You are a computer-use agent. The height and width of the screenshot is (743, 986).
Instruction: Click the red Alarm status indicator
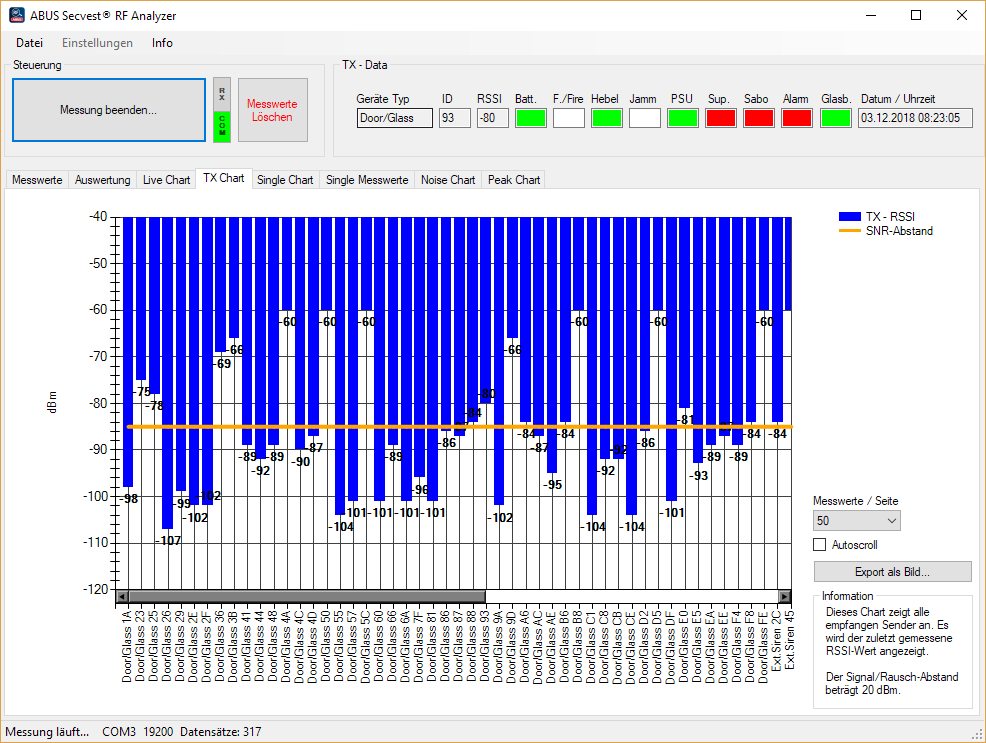coord(797,118)
